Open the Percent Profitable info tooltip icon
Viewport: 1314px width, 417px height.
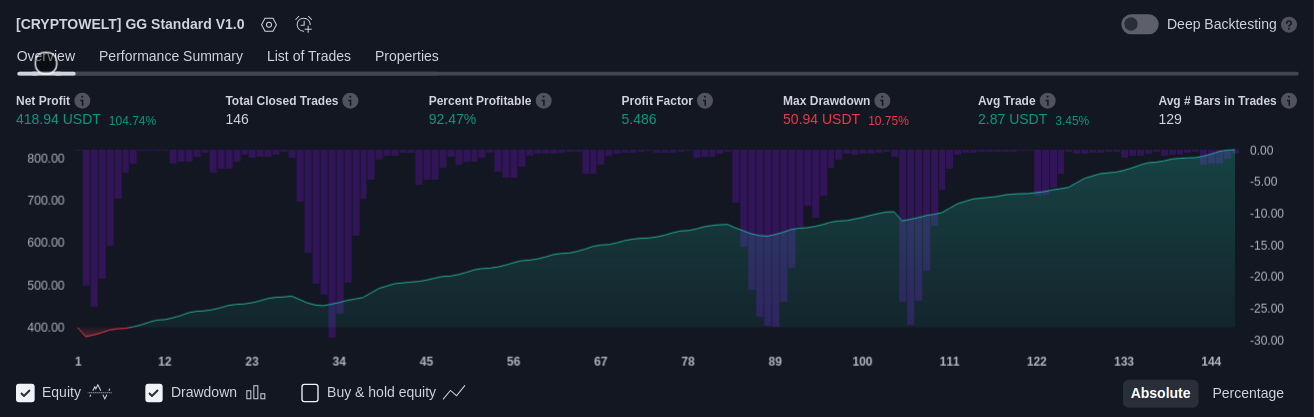(x=543, y=101)
